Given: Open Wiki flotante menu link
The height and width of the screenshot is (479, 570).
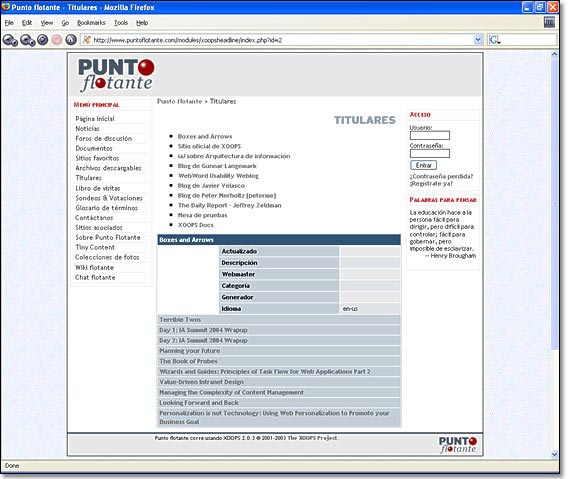Looking at the screenshot, I should click(94, 267).
